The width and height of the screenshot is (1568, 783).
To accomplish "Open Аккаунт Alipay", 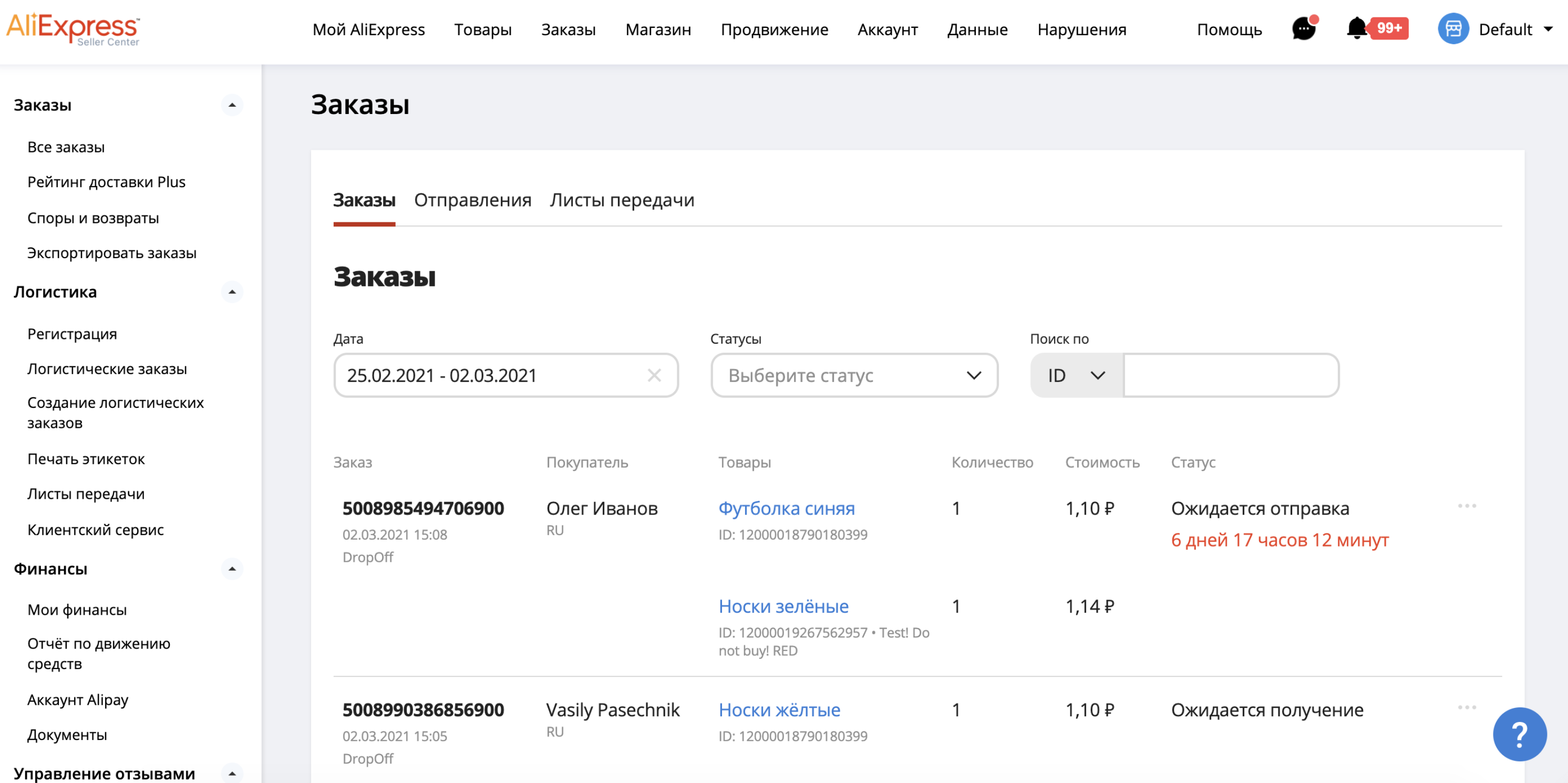I will click(78, 699).
